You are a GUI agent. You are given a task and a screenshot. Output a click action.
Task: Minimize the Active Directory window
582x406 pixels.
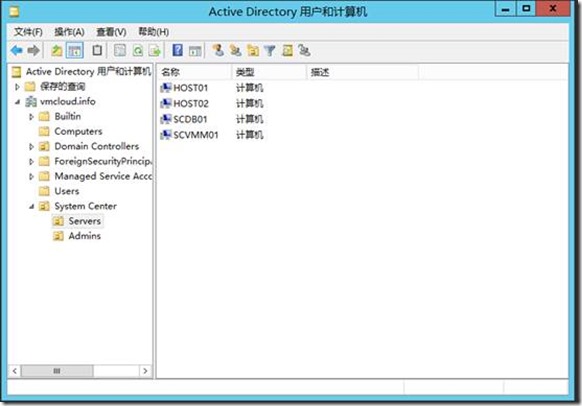(x=505, y=9)
